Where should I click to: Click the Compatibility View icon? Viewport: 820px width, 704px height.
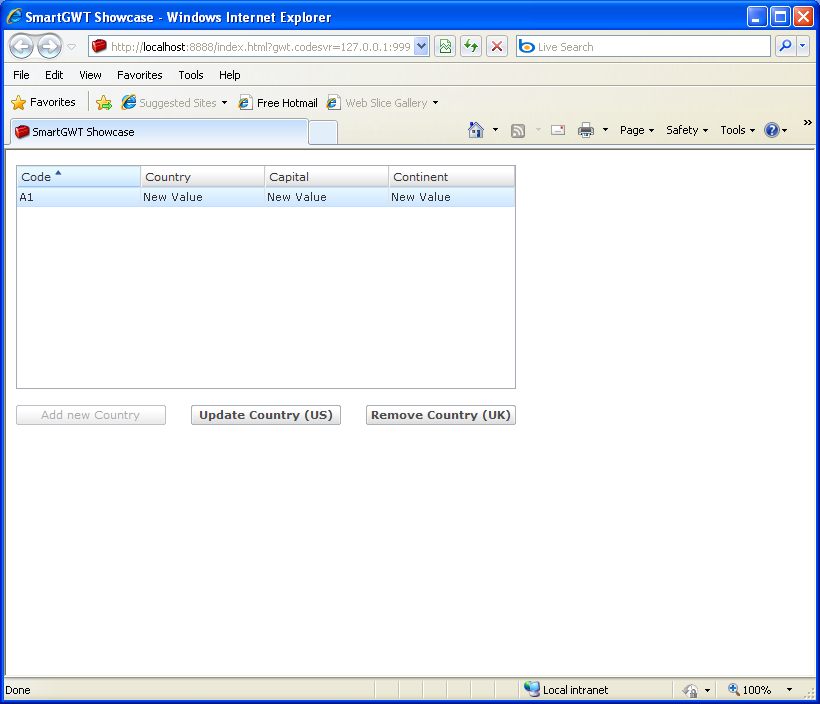(445, 47)
